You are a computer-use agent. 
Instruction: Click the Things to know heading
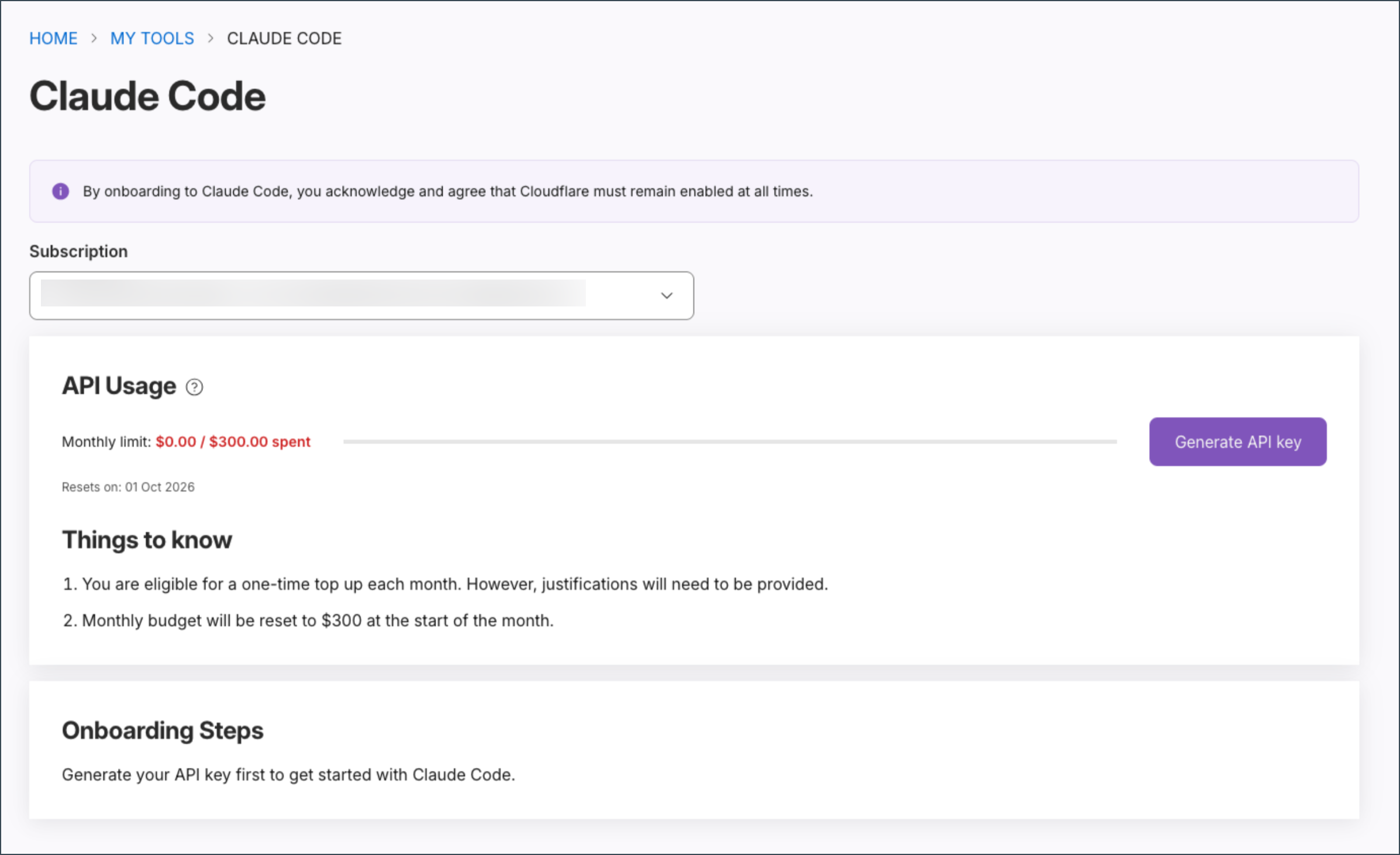pos(147,540)
